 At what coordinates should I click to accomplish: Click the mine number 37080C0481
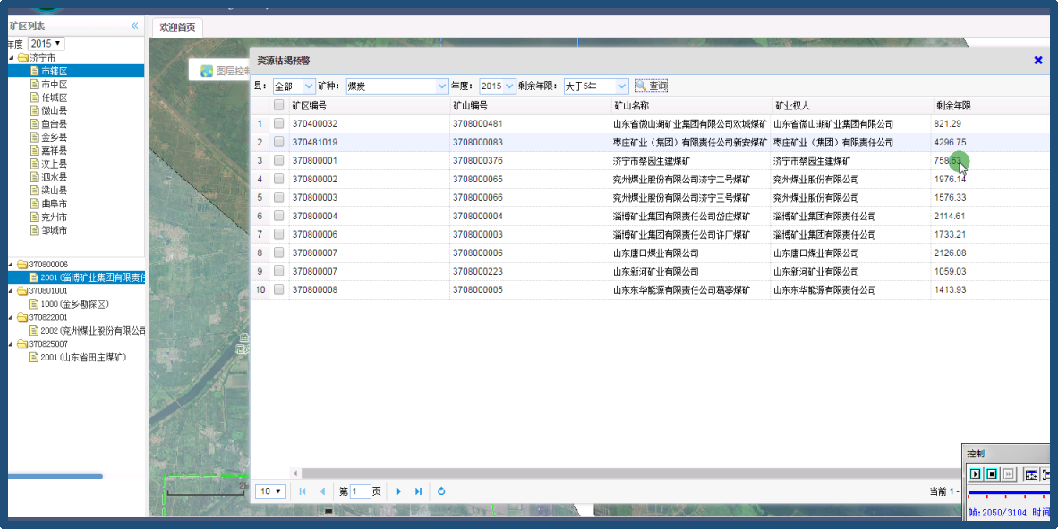[x=477, y=124]
